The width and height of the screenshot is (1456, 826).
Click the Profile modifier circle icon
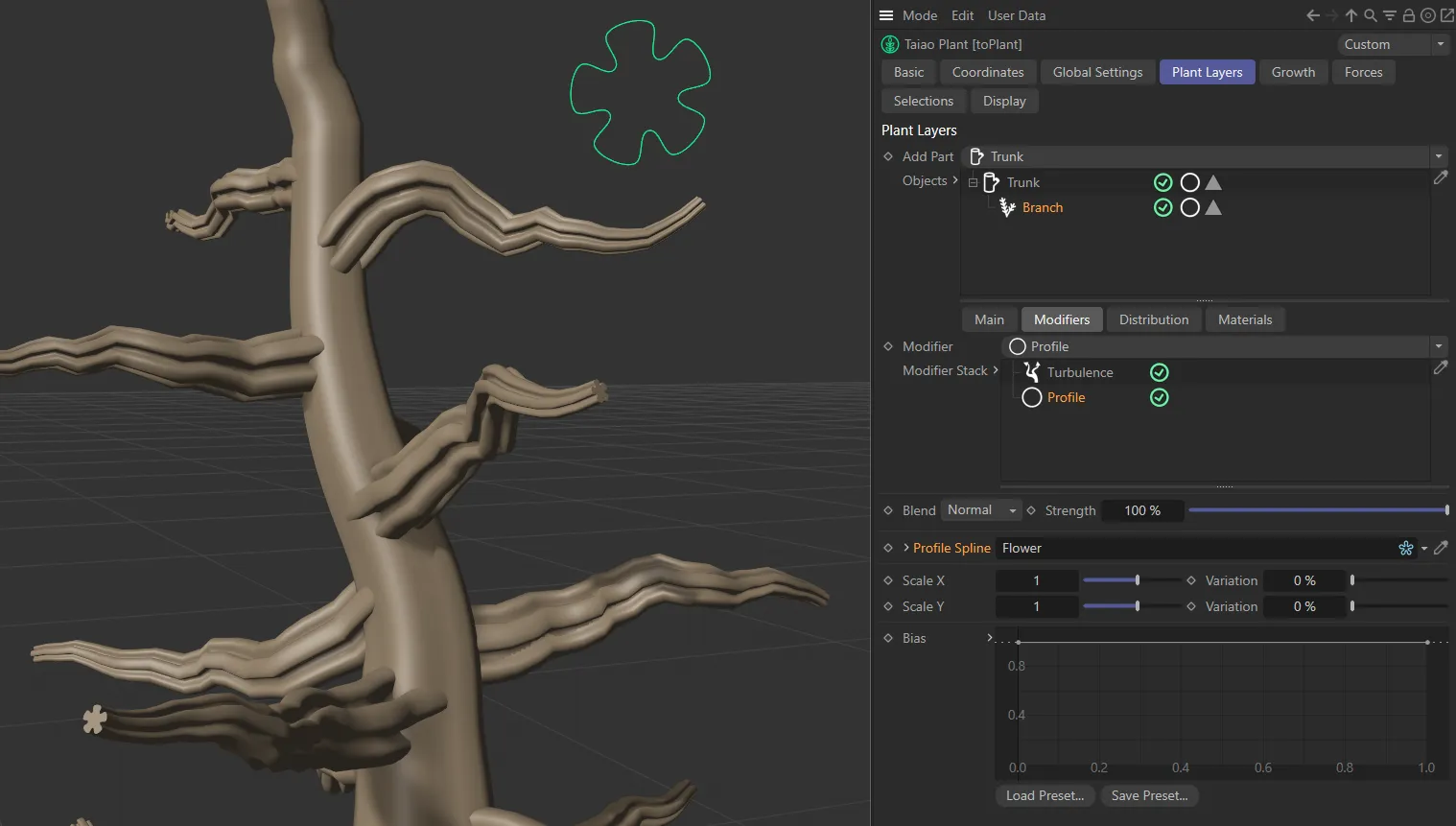[x=1031, y=397]
